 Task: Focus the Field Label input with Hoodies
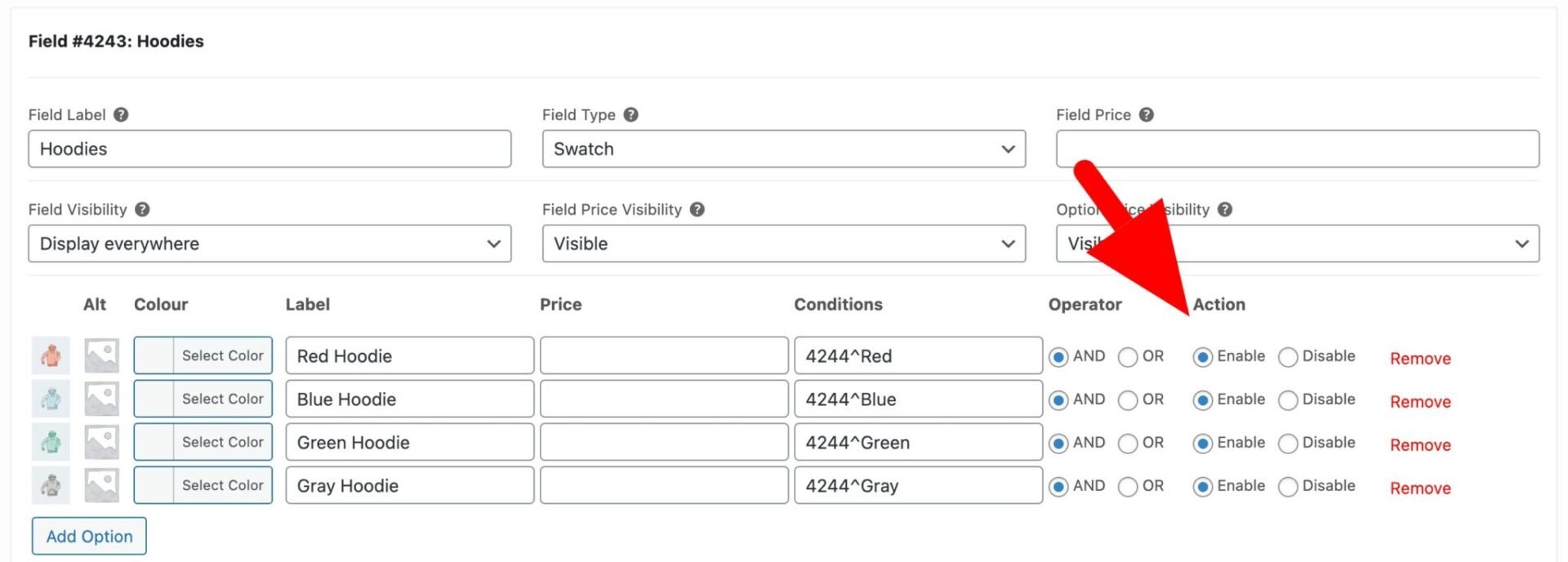(x=269, y=149)
